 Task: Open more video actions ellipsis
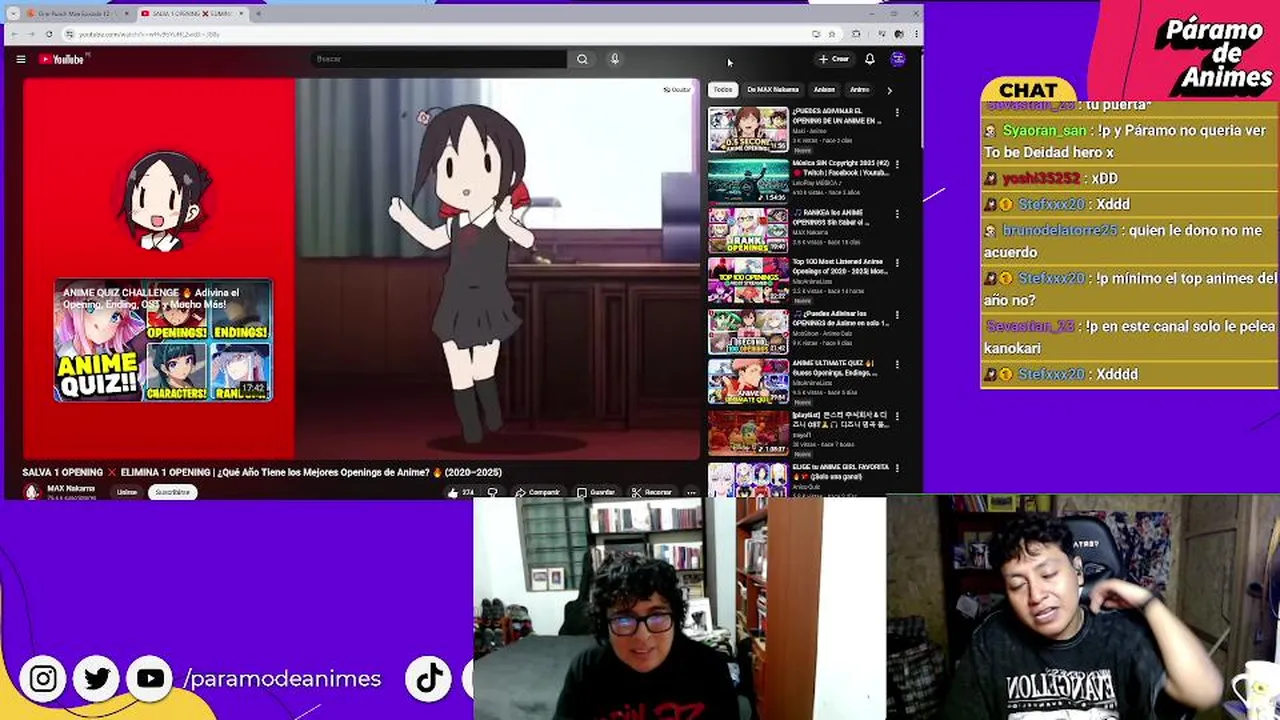(x=691, y=492)
